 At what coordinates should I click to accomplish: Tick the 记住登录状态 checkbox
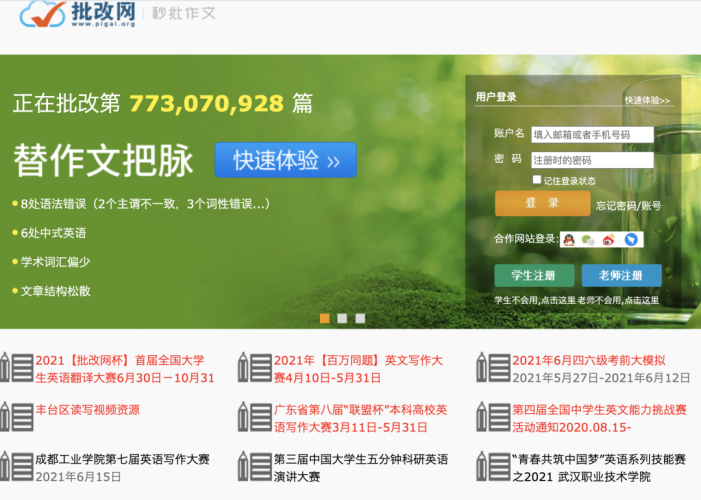pos(537,180)
